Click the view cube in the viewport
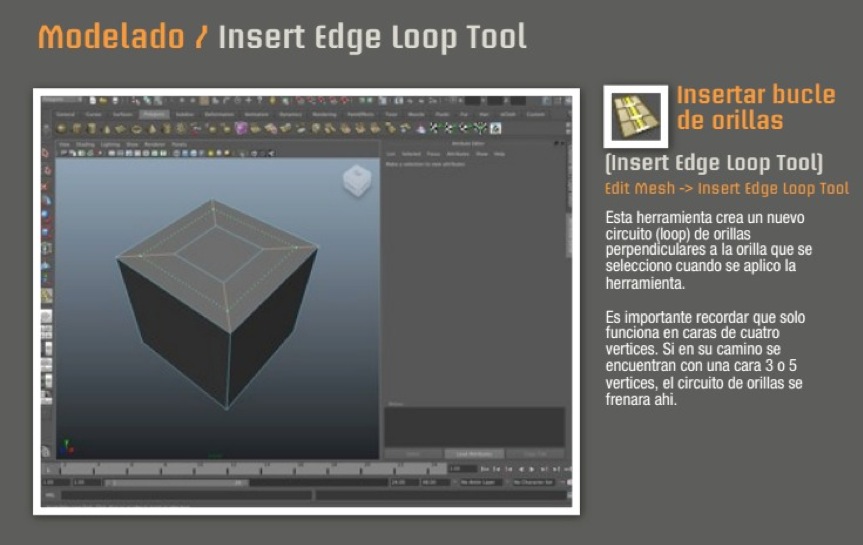The width and height of the screenshot is (863, 545). [357, 181]
